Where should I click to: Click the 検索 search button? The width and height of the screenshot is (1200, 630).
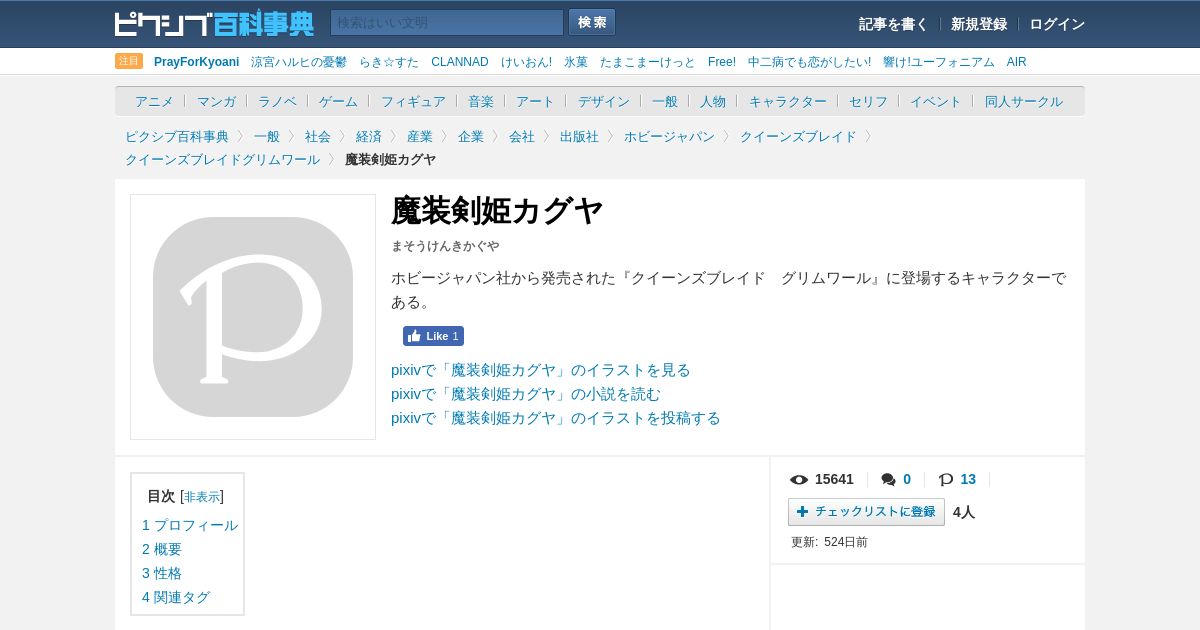[592, 23]
